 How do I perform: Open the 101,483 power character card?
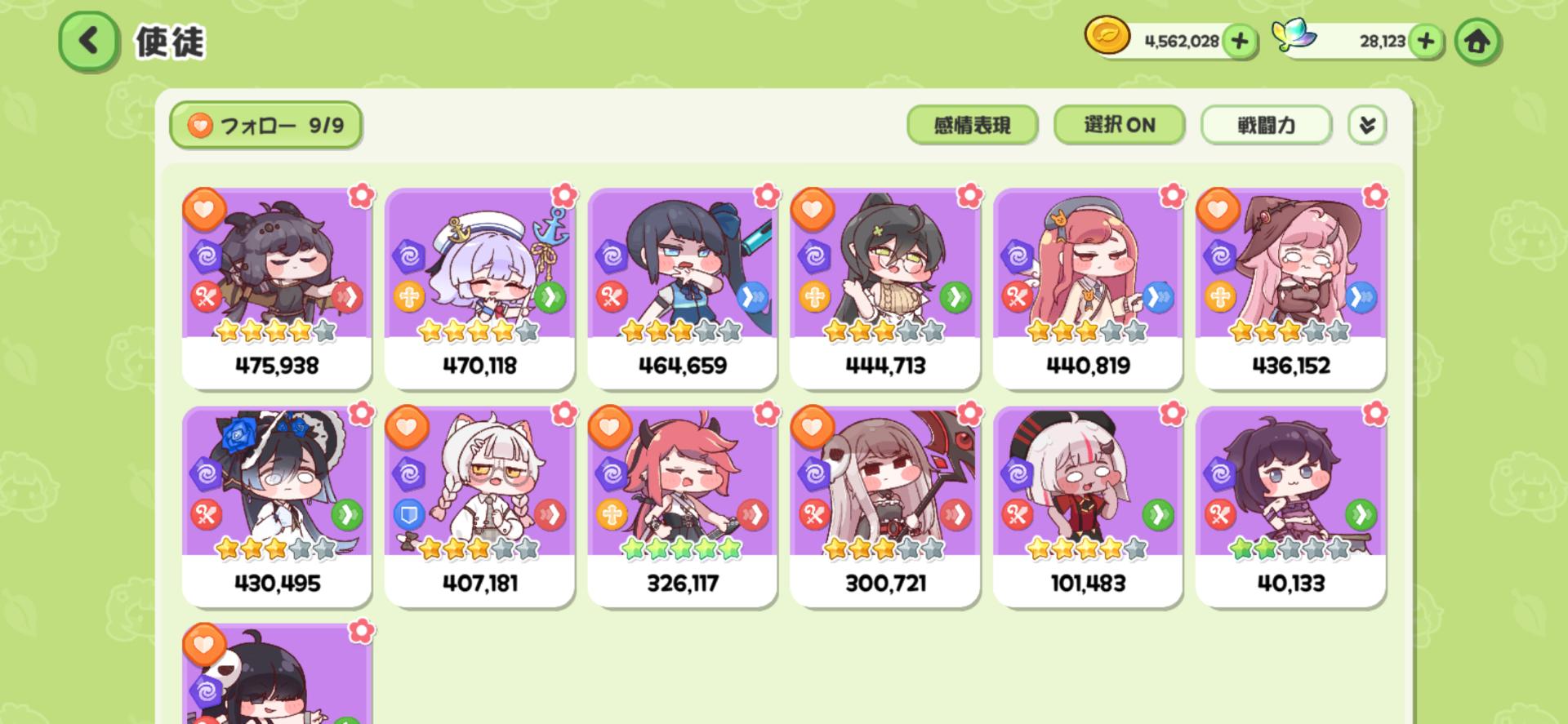point(1088,506)
